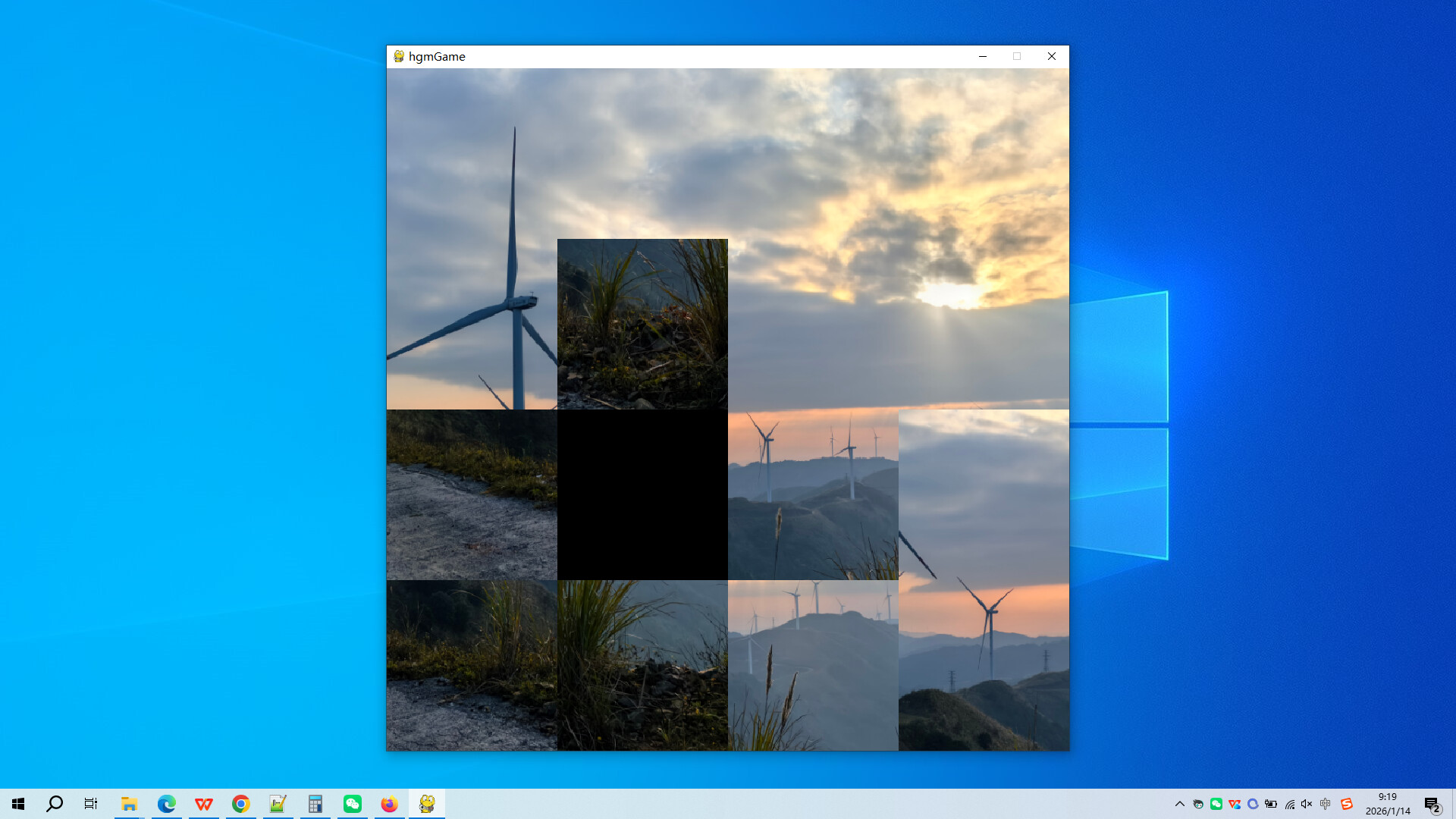Click the Sogou input icon in the system tray
This screenshot has height=819, width=1456.
coord(1346,803)
